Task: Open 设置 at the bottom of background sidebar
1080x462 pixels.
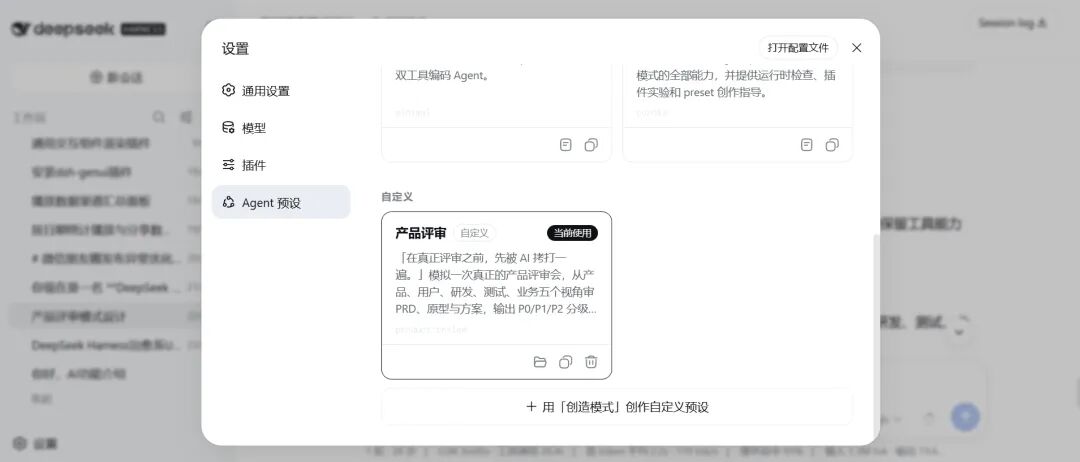Action: (x=36, y=443)
